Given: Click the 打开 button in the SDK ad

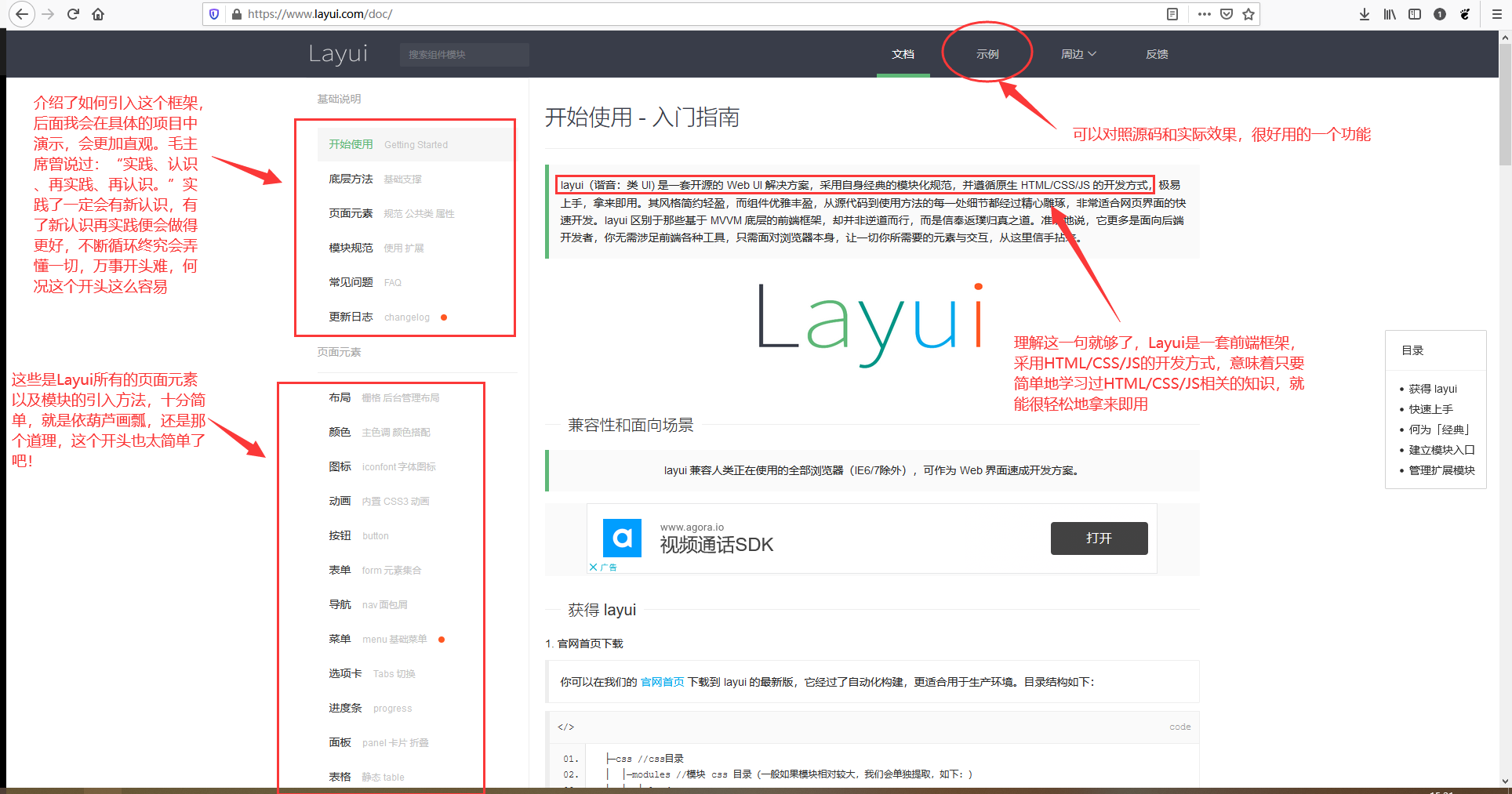Looking at the screenshot, I should point(1099,538).
